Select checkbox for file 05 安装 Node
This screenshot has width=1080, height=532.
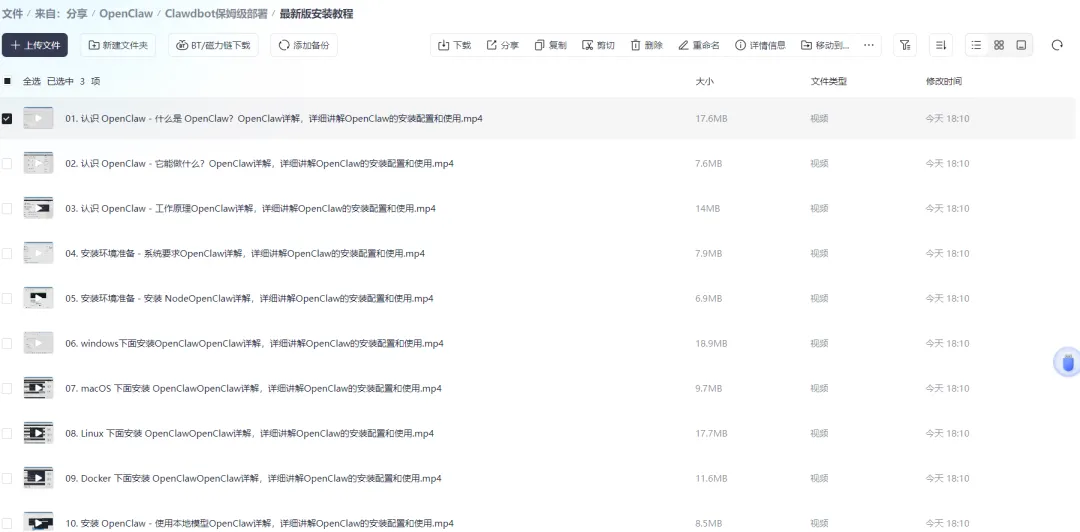7,298
